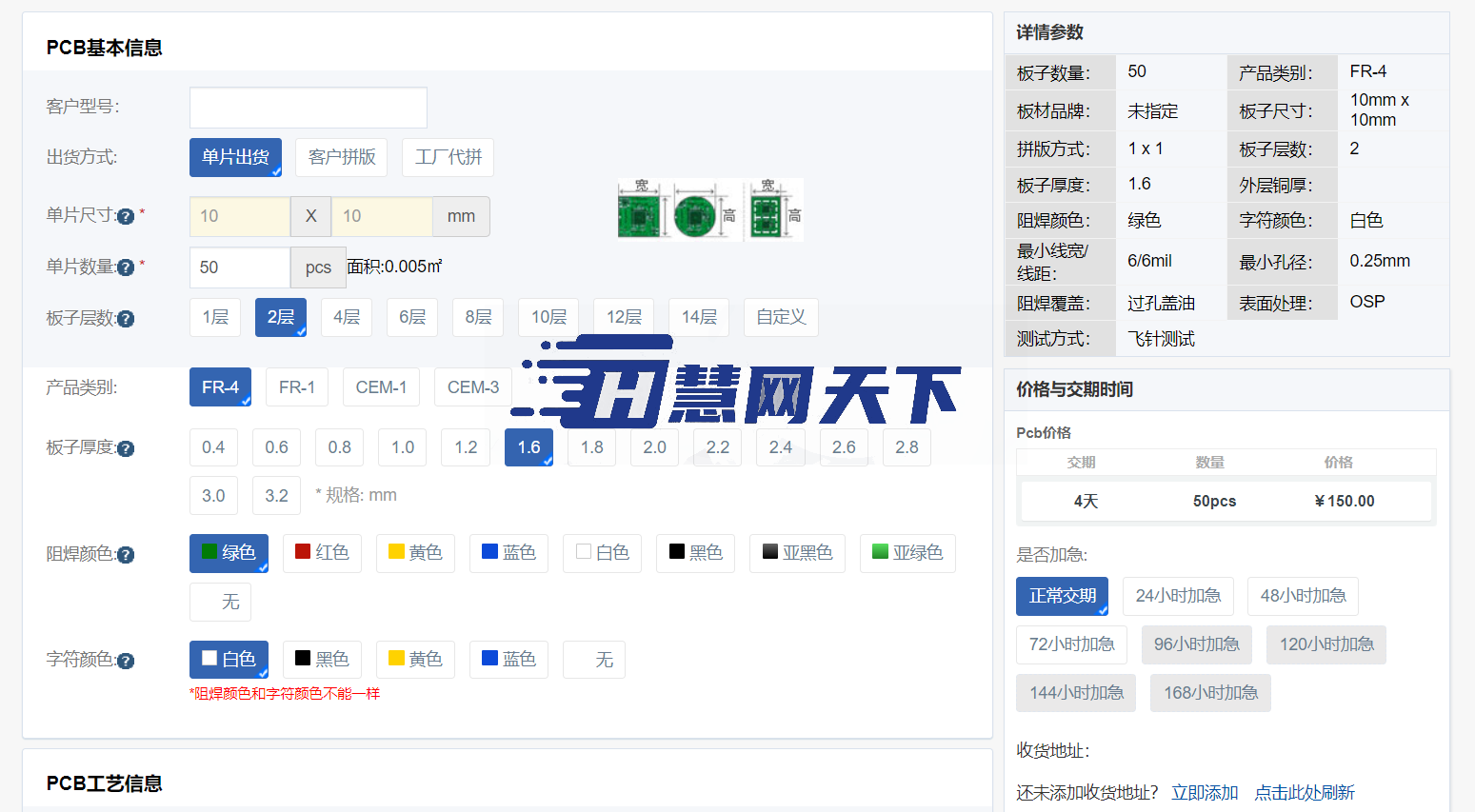1475x812 pixels.
Task: Click the PCB size illustration image
Action: pyautogui.click(x=710, y=209)
